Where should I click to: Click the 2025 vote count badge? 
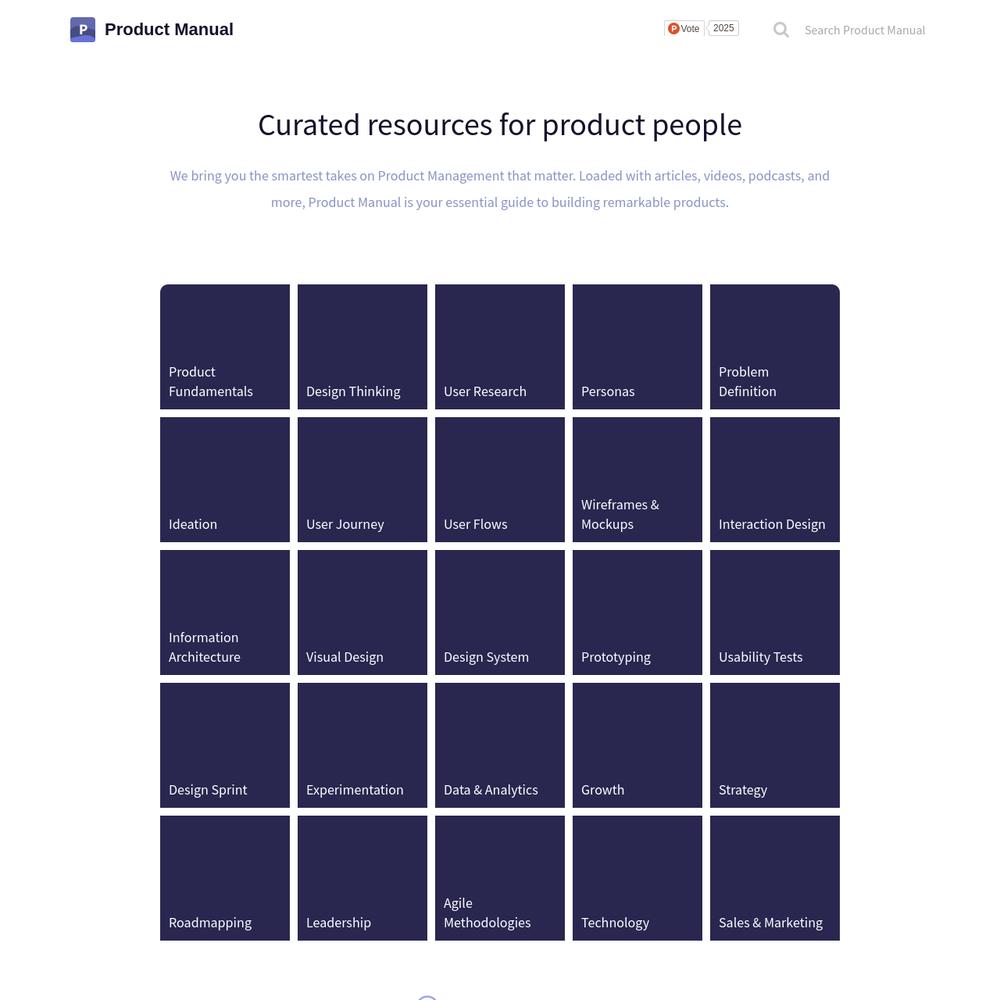point(723,29)
